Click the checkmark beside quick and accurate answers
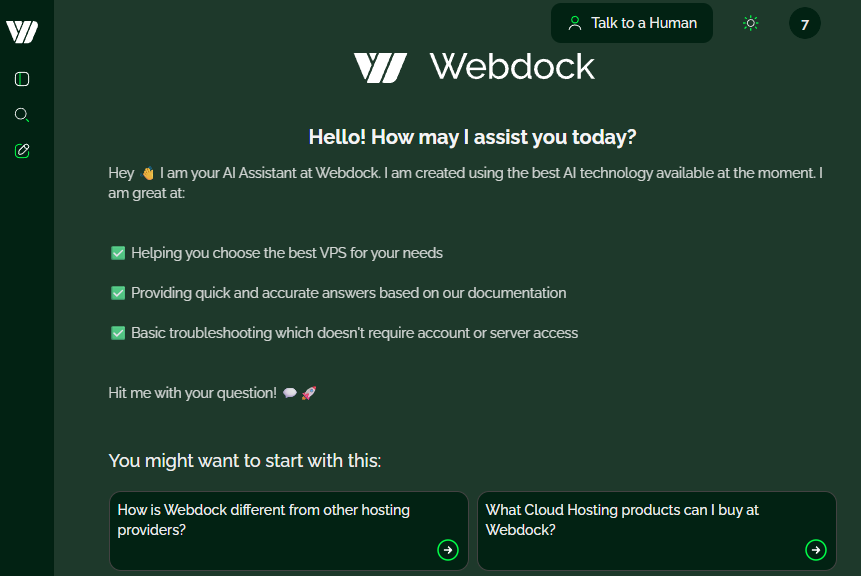861x576 pixels. pyautogui.click(x=118, y=293)
